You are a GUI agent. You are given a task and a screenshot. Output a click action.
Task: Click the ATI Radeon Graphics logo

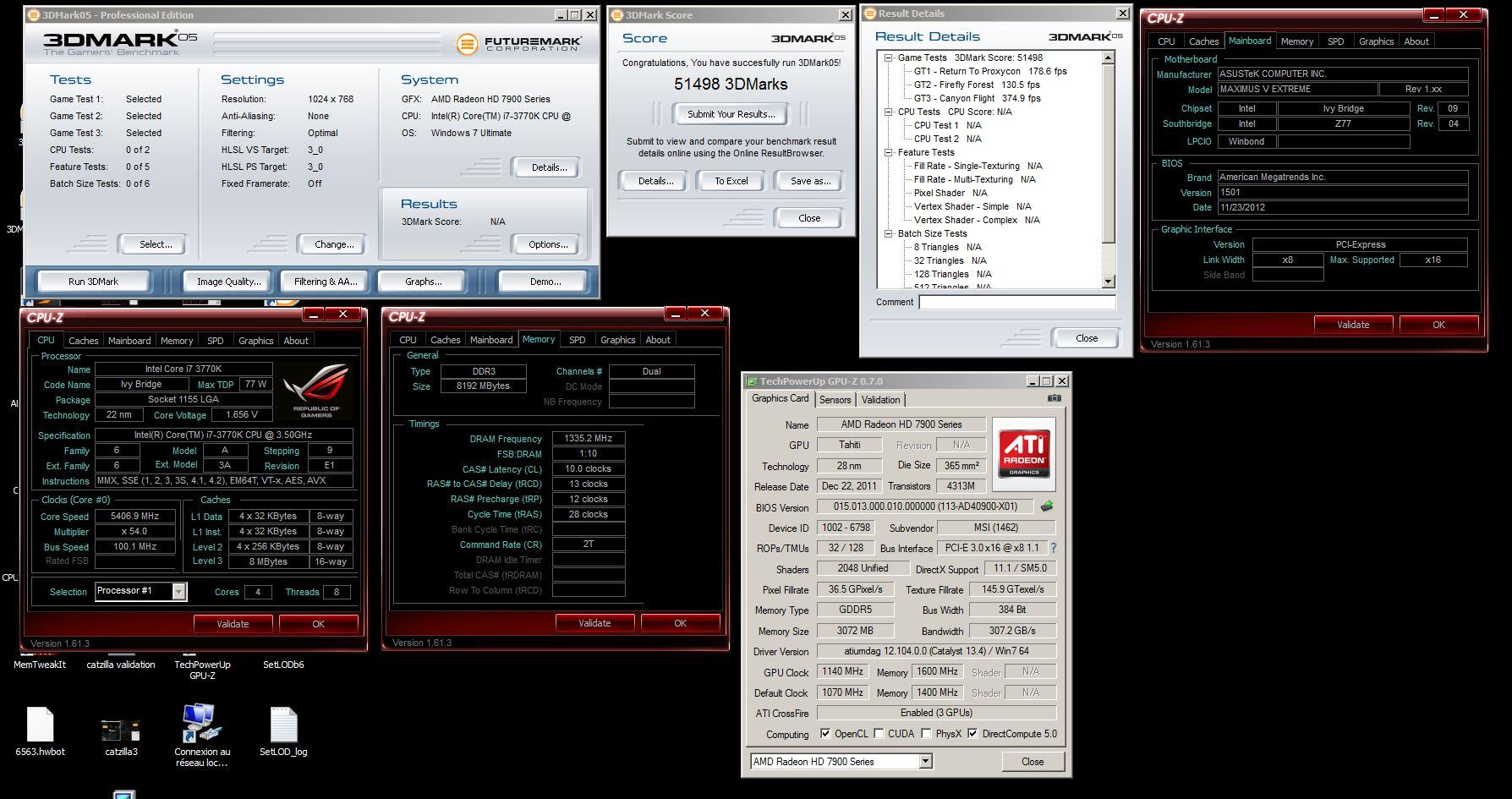point(1024,454)
